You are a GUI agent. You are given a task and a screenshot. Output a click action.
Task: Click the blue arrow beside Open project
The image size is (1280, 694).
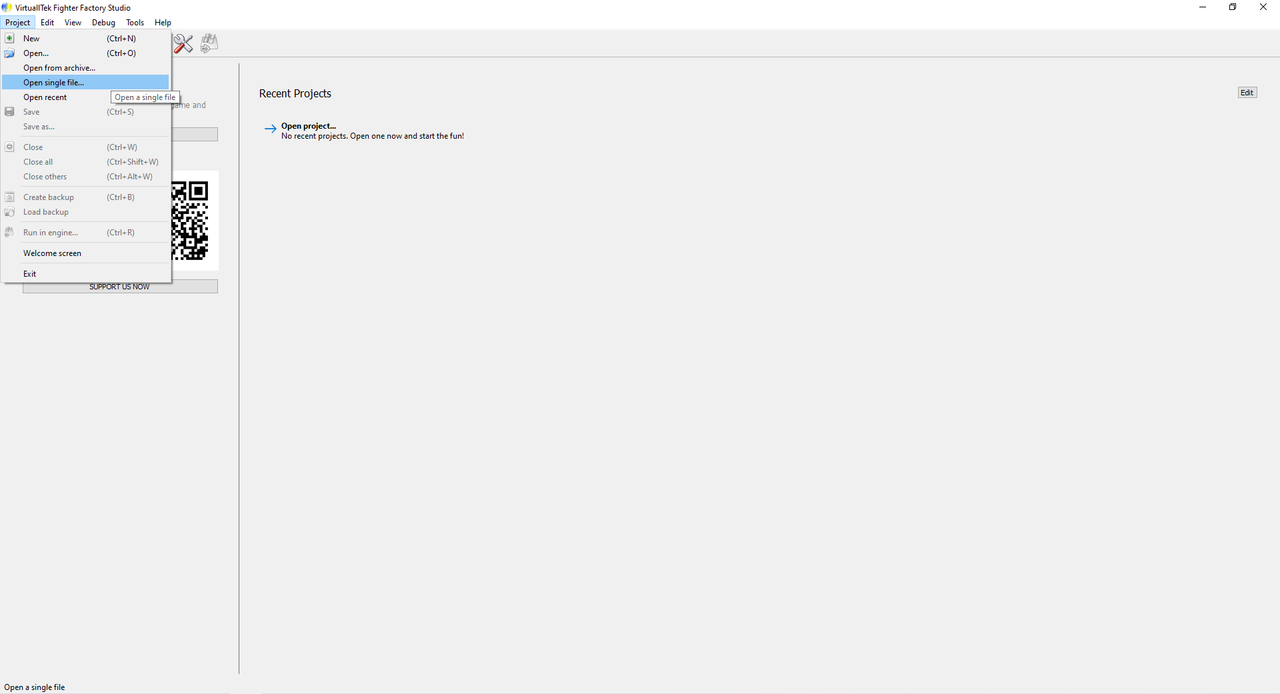click(x=270, y=129)
